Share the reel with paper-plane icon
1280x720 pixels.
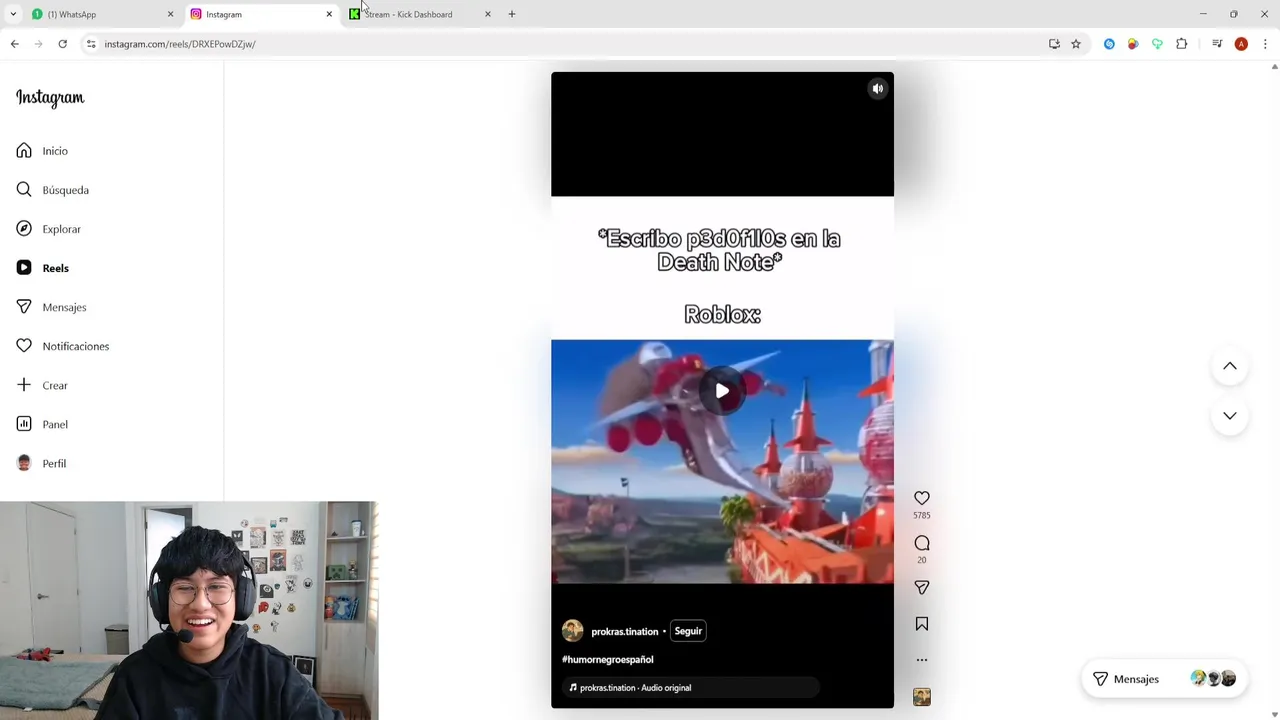(x=922, y=588)
